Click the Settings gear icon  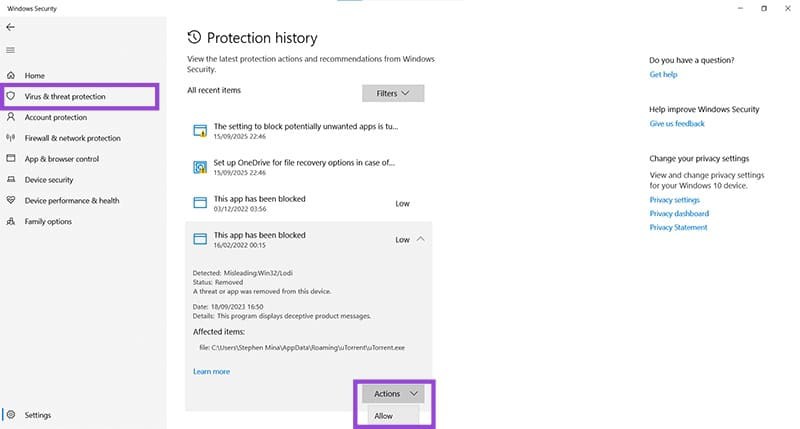point(11,415)
